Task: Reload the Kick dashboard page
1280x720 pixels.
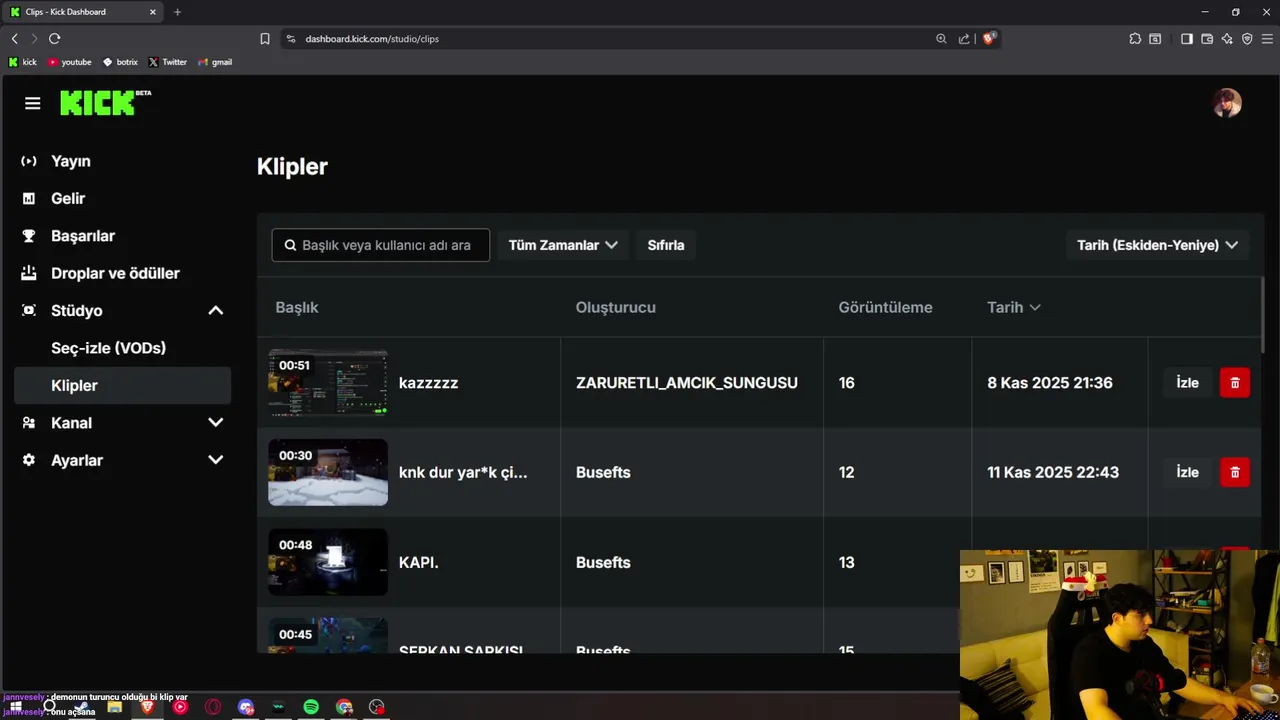Action: point(55,38)
